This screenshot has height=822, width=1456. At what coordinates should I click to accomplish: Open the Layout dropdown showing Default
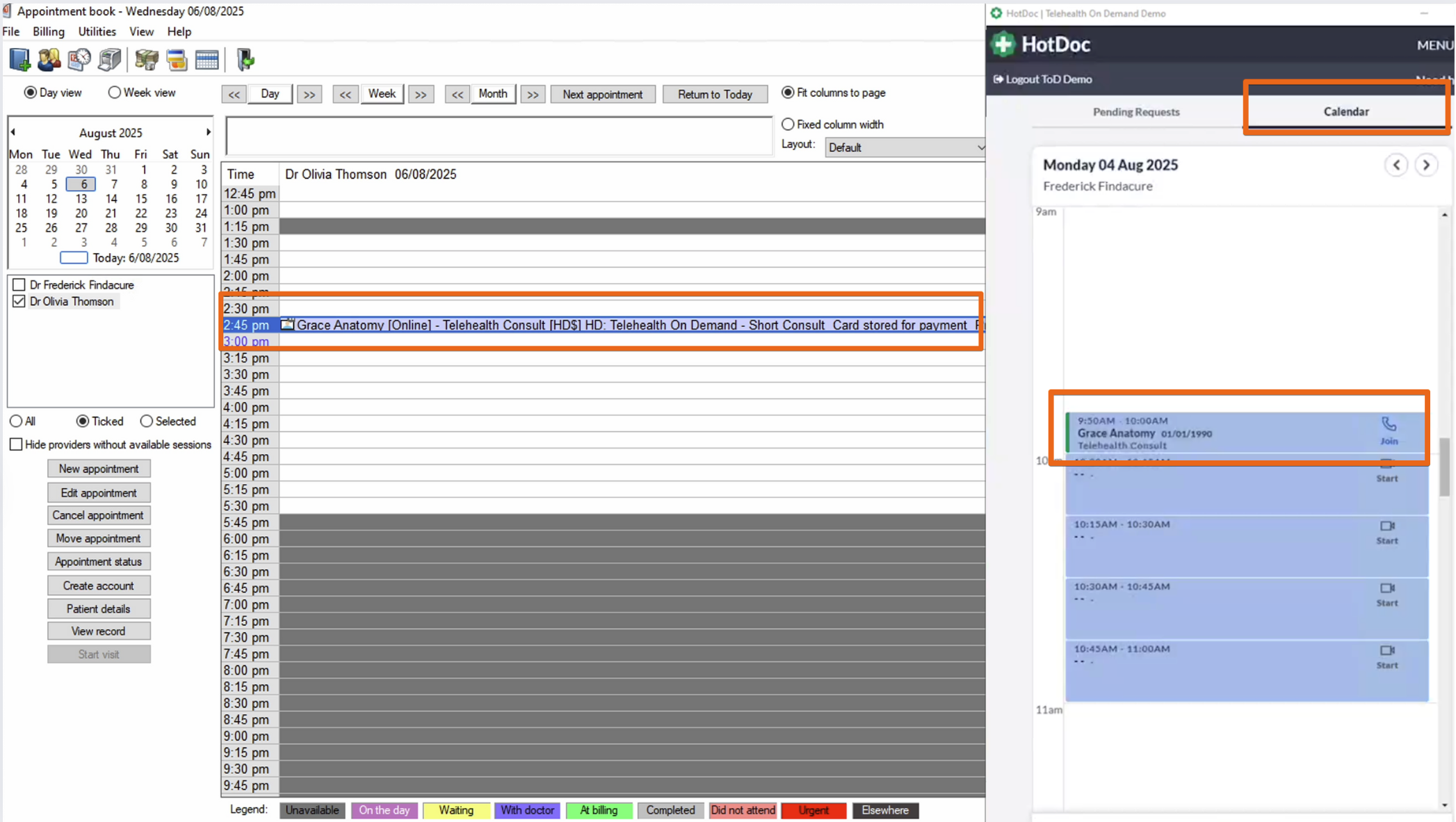tap(905, 147)
